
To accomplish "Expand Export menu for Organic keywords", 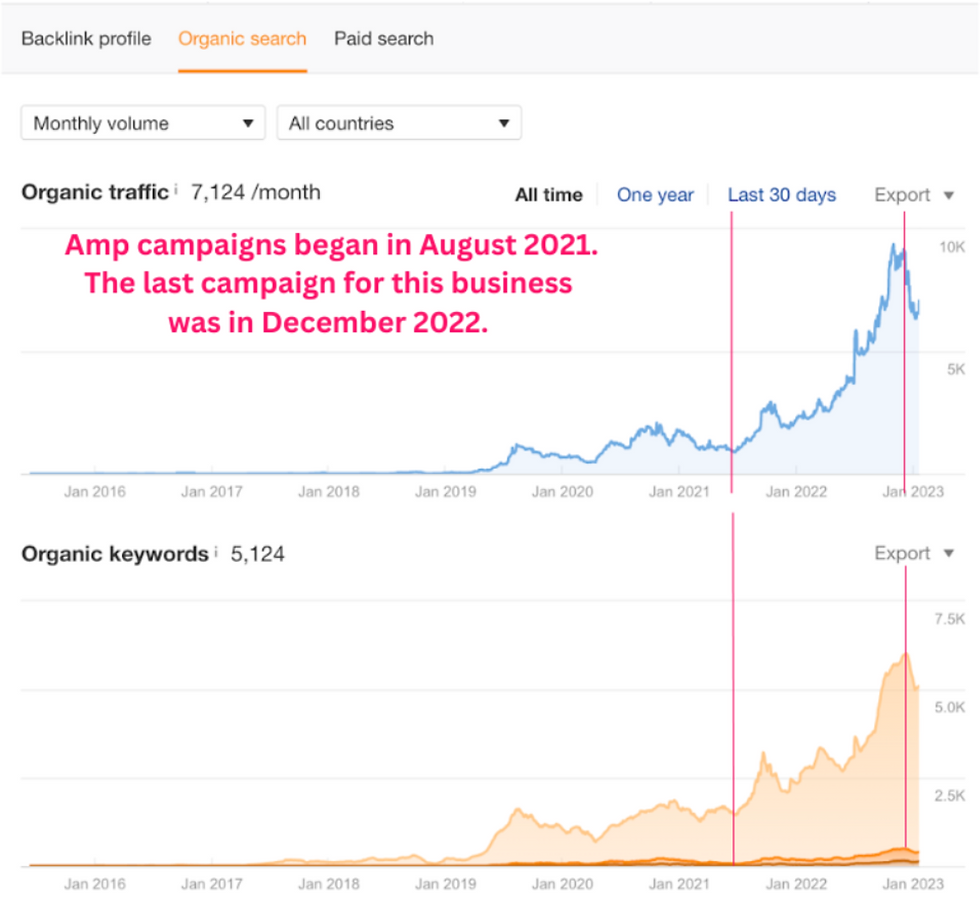I will point(914,553).
